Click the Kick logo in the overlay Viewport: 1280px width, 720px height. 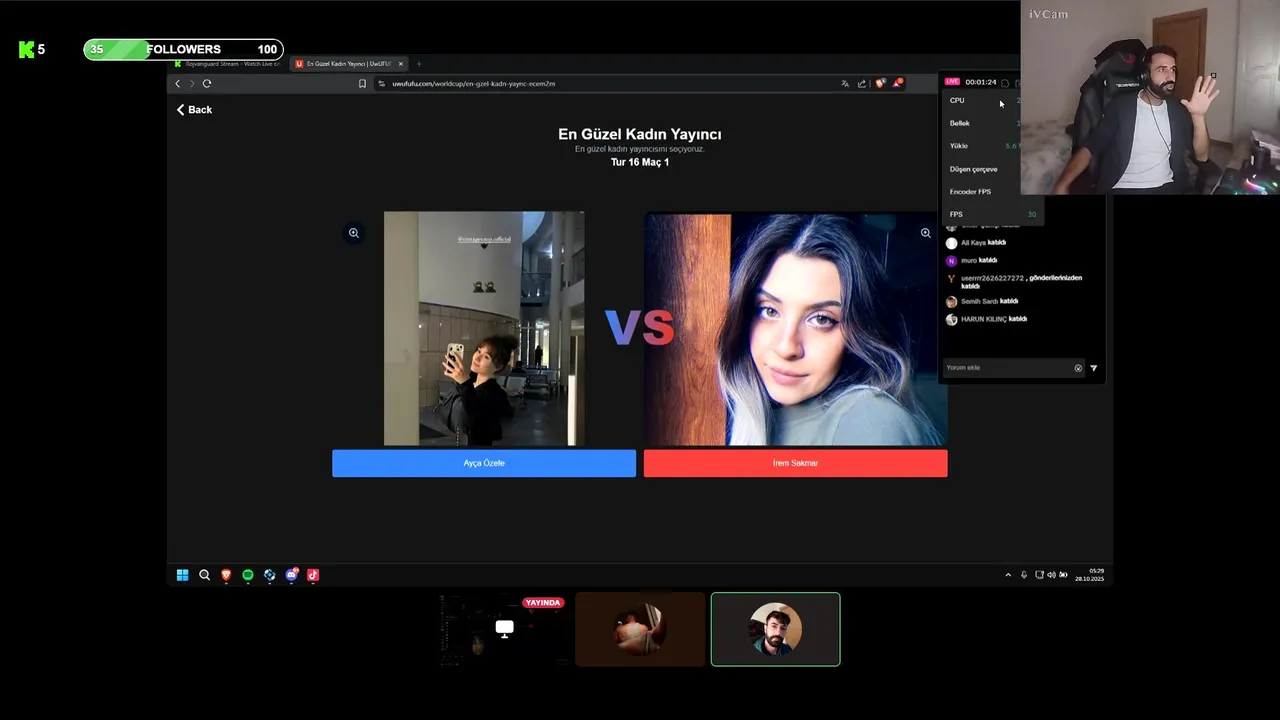coord(27,49)
